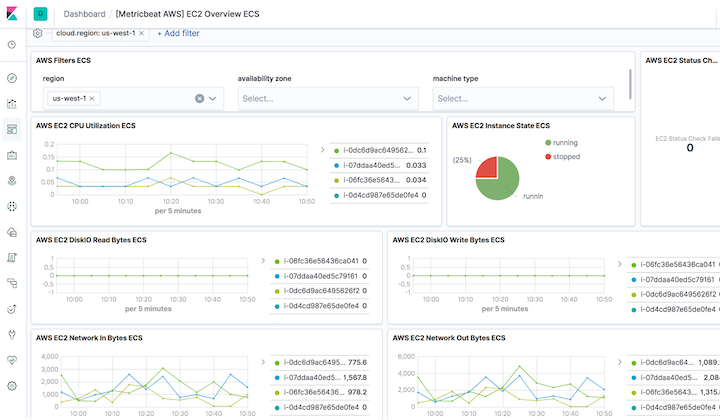Screen dimensions: 720x420
Task: Open the APM icon in the sidebar
Action: 12,283
